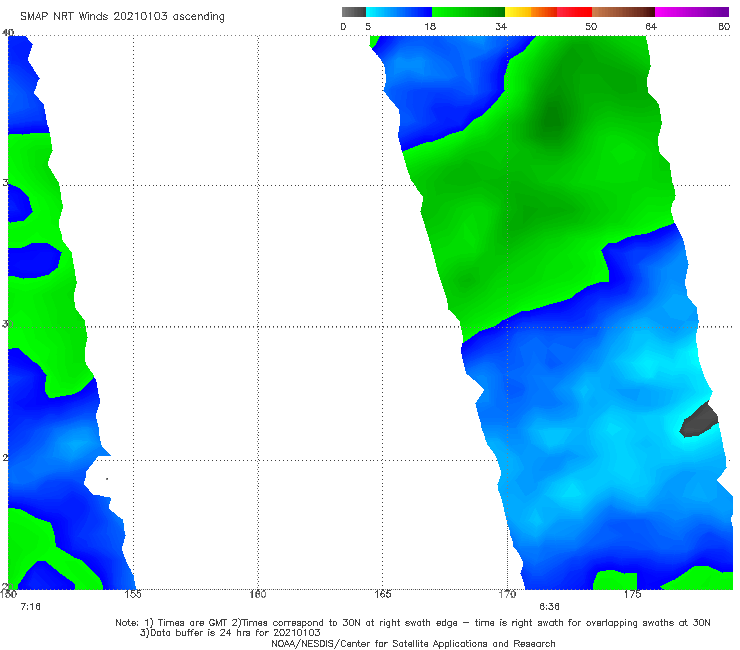
Task: Click the latitude label '40' at top left
Action: [8, 32]
